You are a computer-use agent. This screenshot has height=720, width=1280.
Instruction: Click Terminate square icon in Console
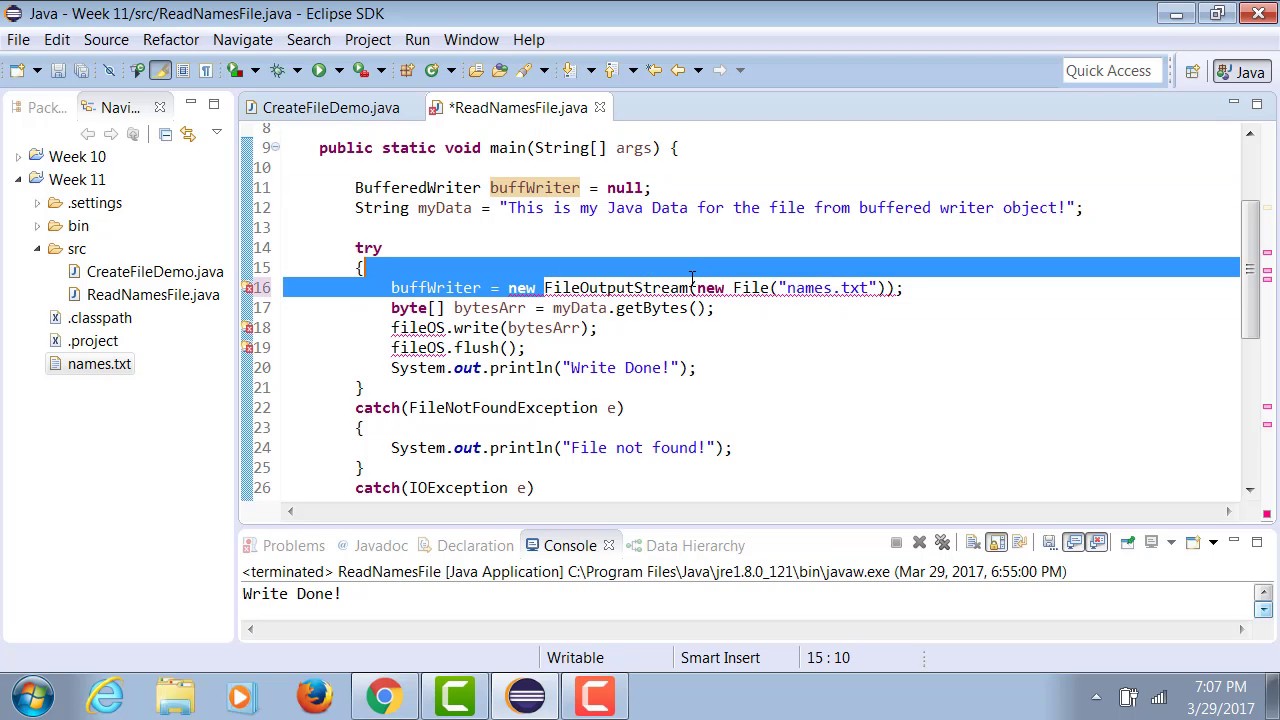coord(896,542)
